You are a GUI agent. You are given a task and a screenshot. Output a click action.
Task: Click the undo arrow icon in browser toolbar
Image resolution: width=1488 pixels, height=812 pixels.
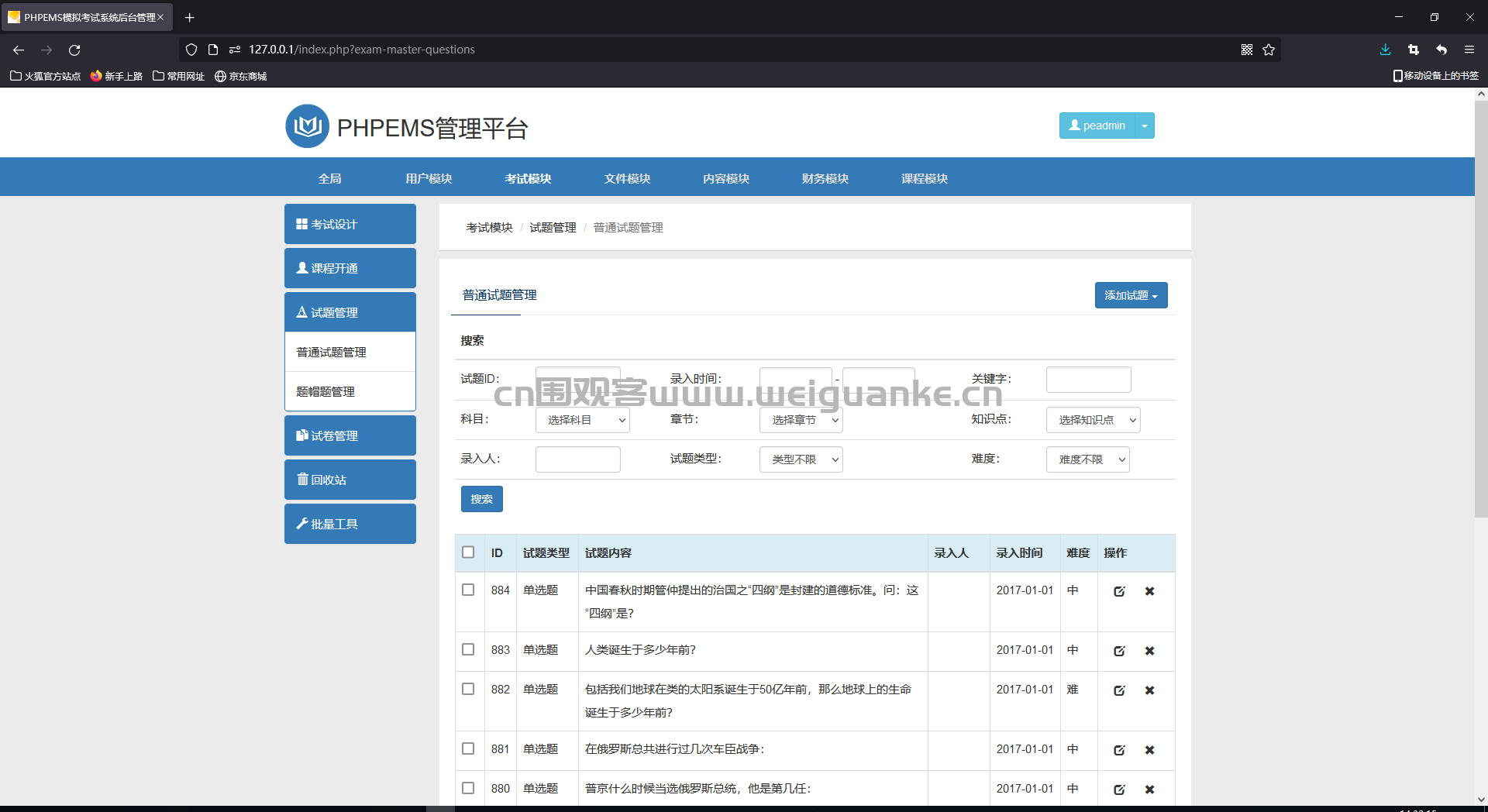pyautogui.click(x=1441, y=50)
